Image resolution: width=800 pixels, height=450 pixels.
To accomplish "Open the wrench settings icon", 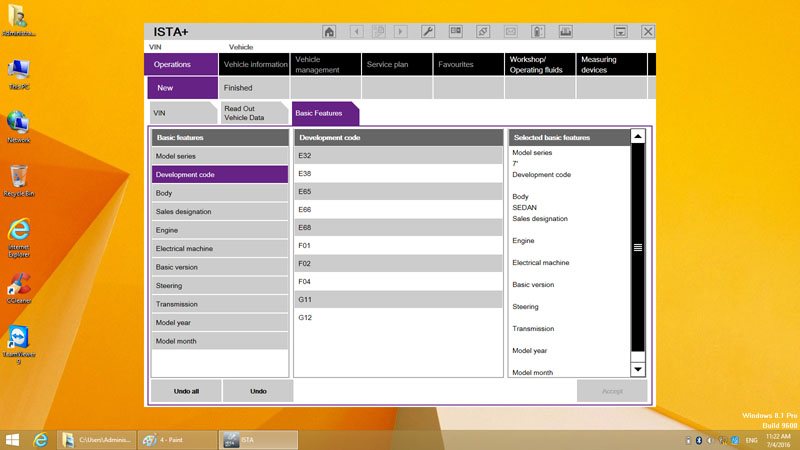I will pyautogui.click(x=428, y=32).
